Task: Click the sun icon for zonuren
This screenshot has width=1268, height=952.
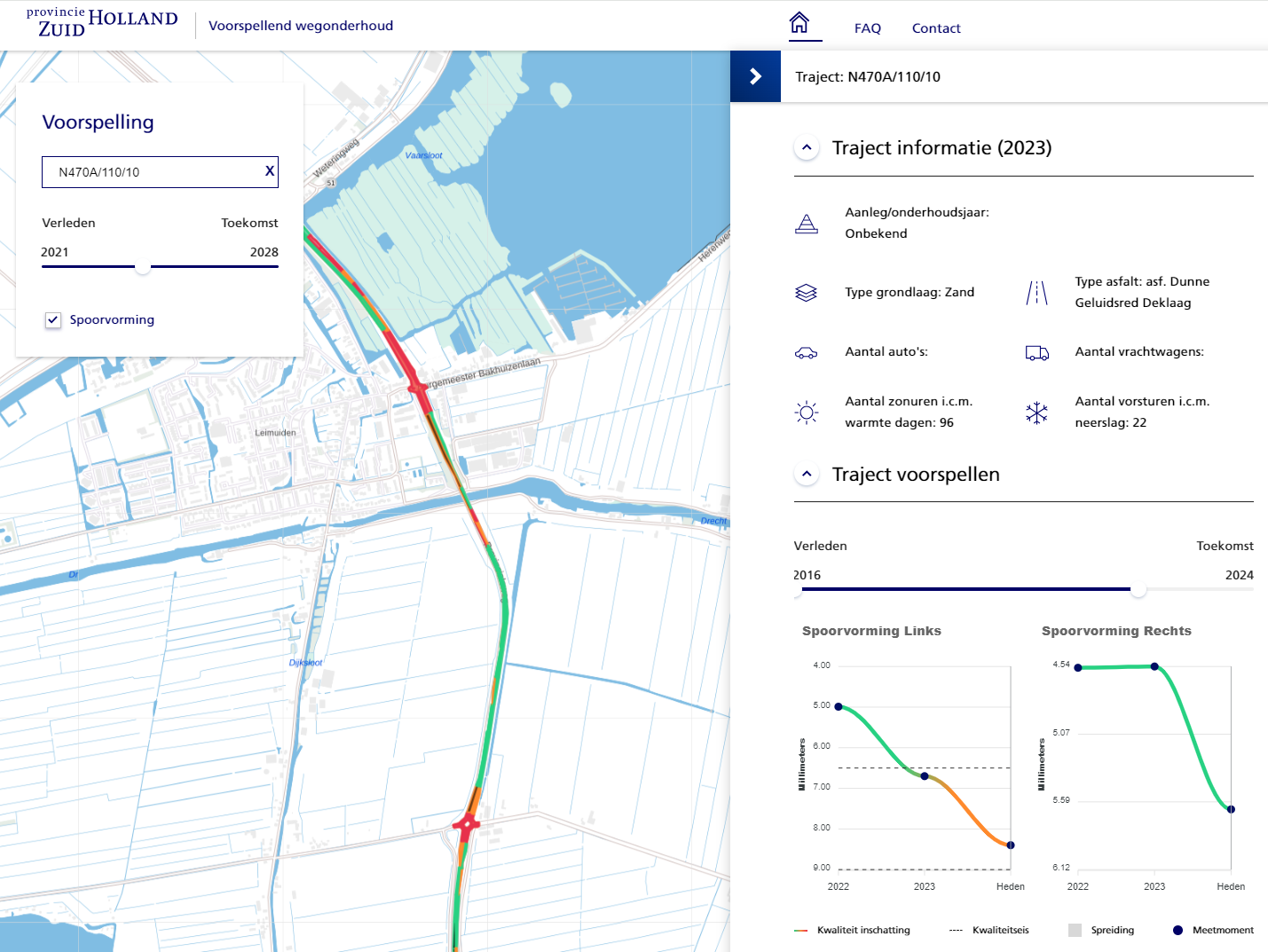Action: 806,413
